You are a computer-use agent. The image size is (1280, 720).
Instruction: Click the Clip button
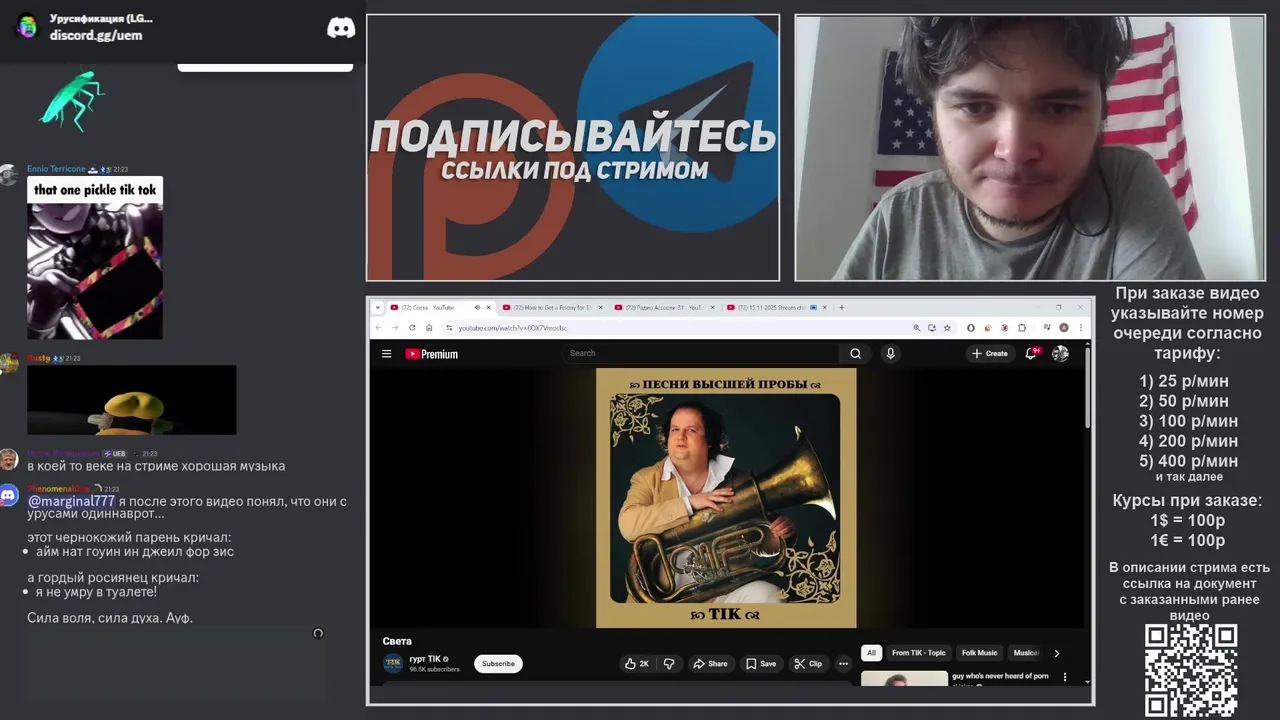click(808, 663)
